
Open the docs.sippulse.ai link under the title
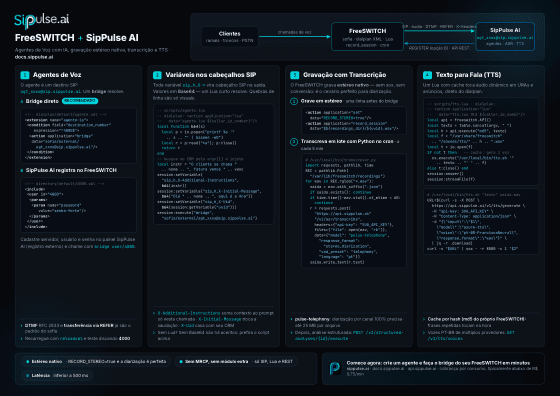(34, 57)
